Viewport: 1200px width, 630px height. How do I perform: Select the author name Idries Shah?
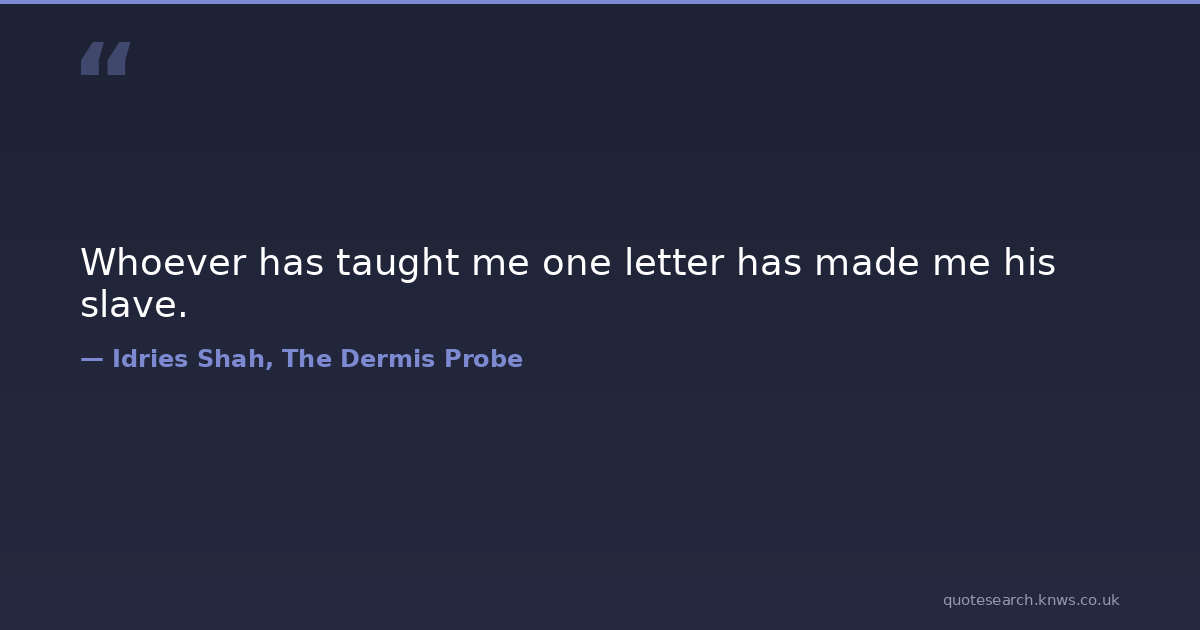point(192,359)
